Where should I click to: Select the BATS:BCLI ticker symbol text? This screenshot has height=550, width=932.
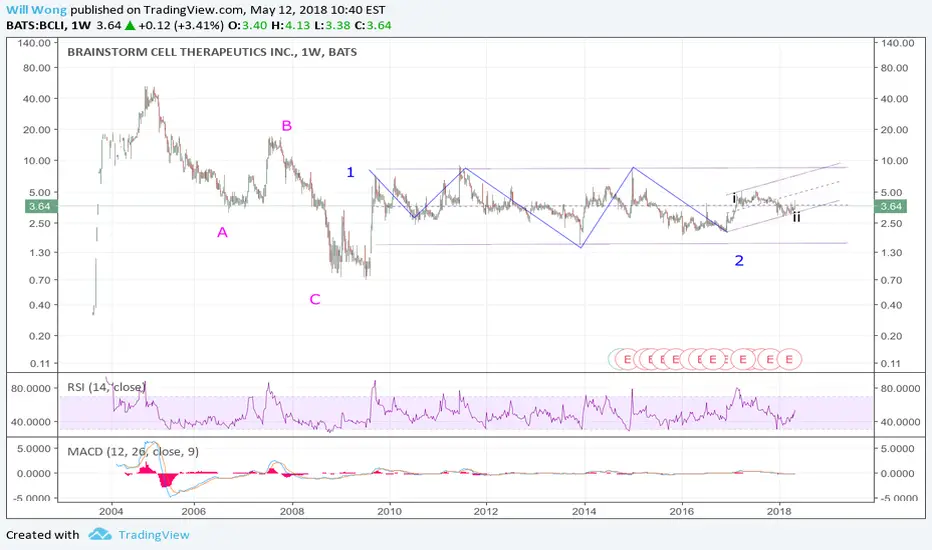36,26
